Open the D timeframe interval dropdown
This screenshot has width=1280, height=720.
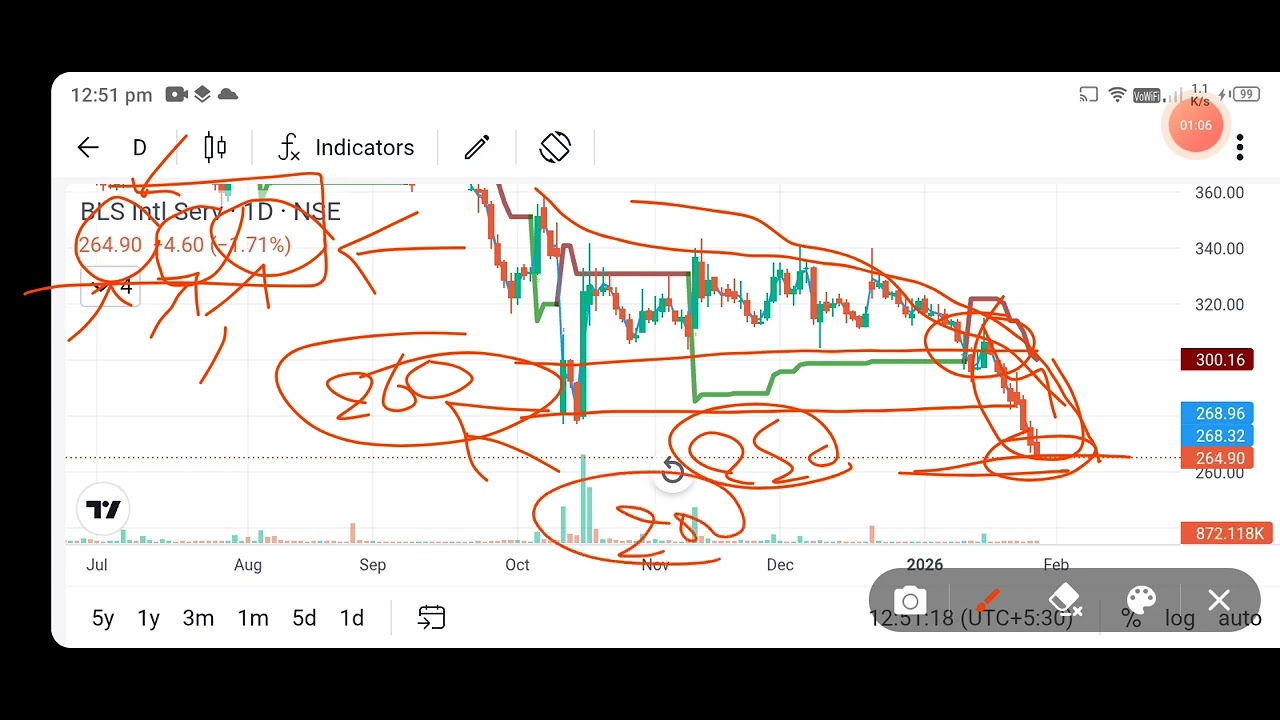pos(140,148)
